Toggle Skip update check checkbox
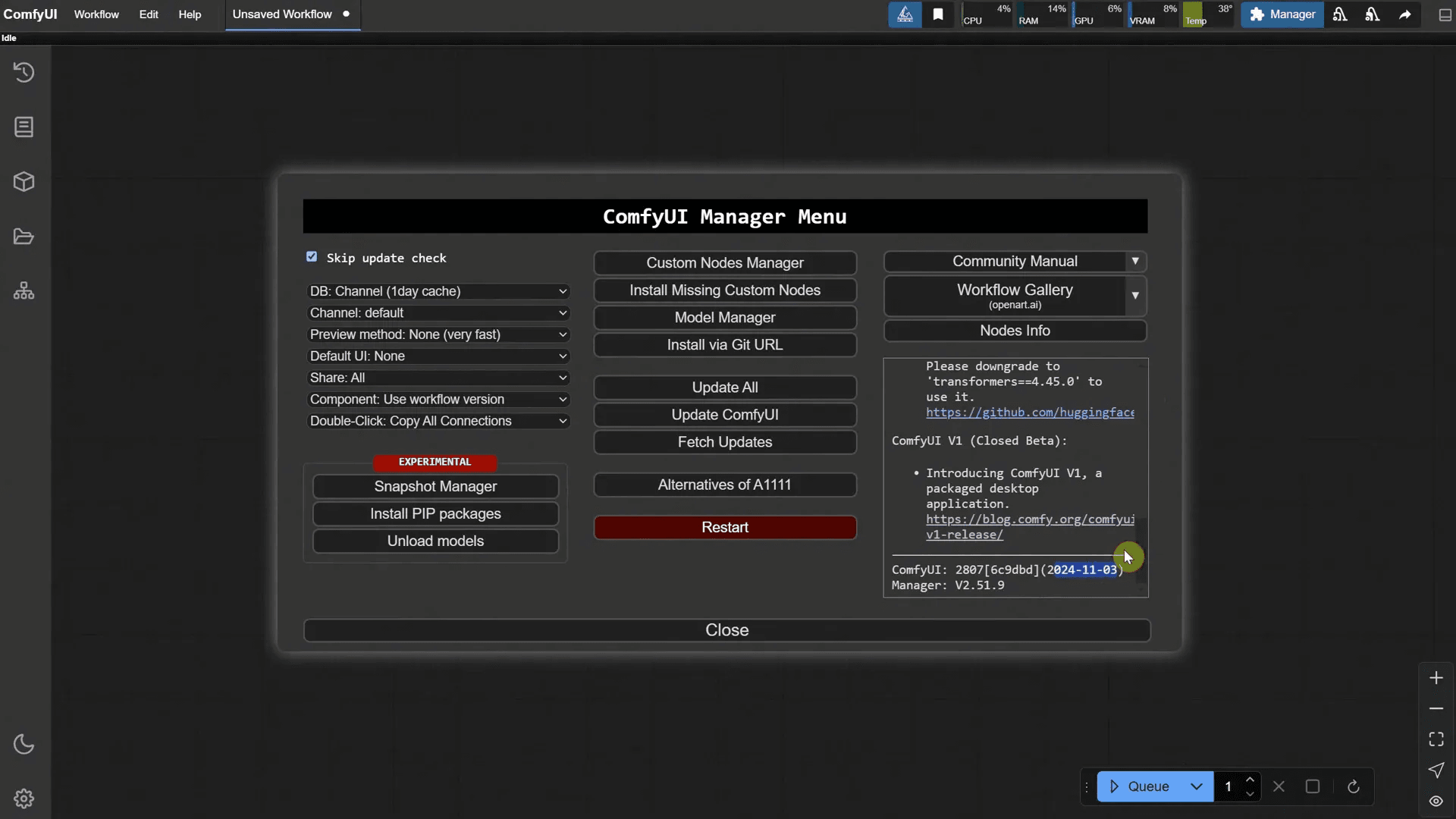Screen dimensions: 1456x819 (x=312, y=257)
